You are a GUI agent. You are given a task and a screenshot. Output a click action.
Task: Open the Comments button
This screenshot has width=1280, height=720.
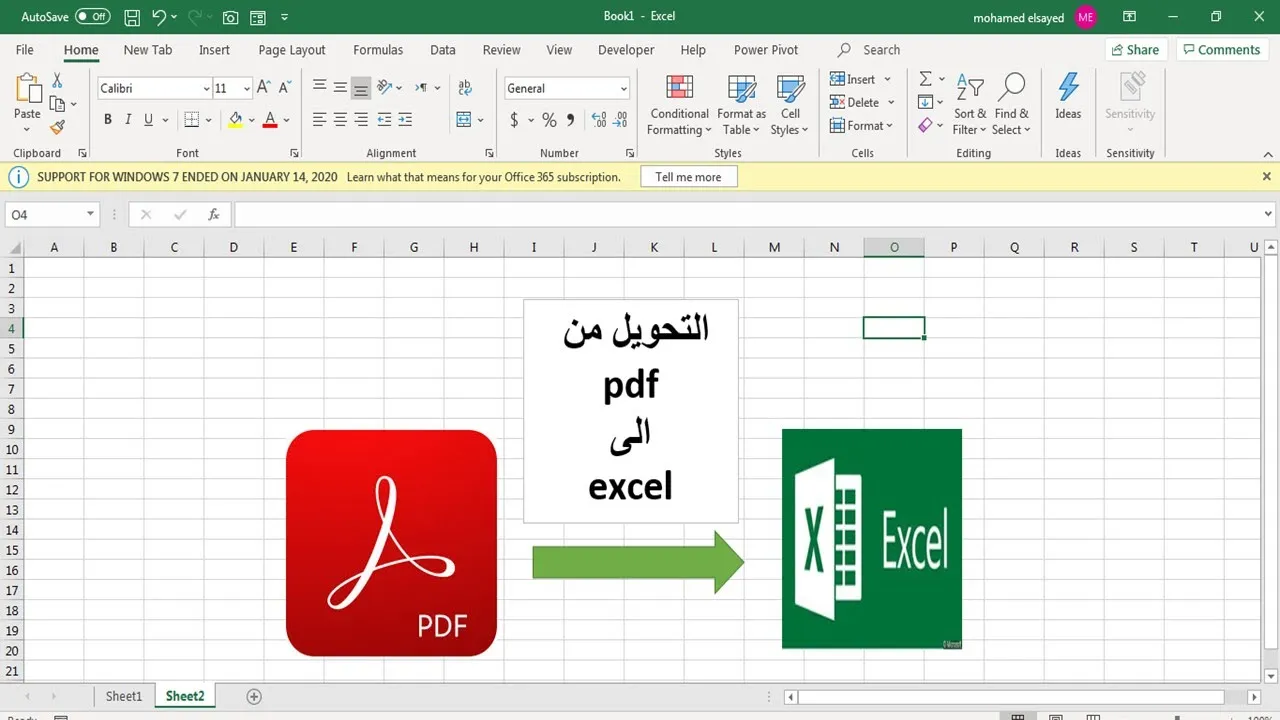1220,49
